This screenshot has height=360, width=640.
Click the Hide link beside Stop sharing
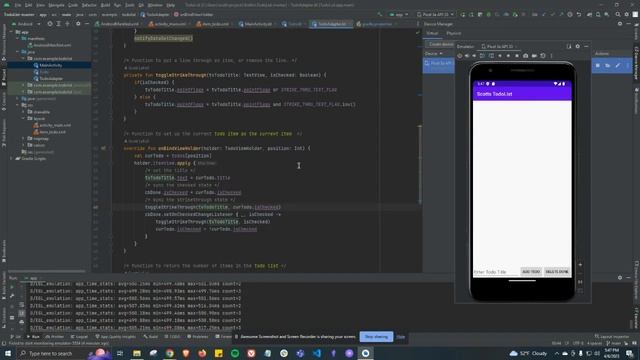click(x=401, y=337)
